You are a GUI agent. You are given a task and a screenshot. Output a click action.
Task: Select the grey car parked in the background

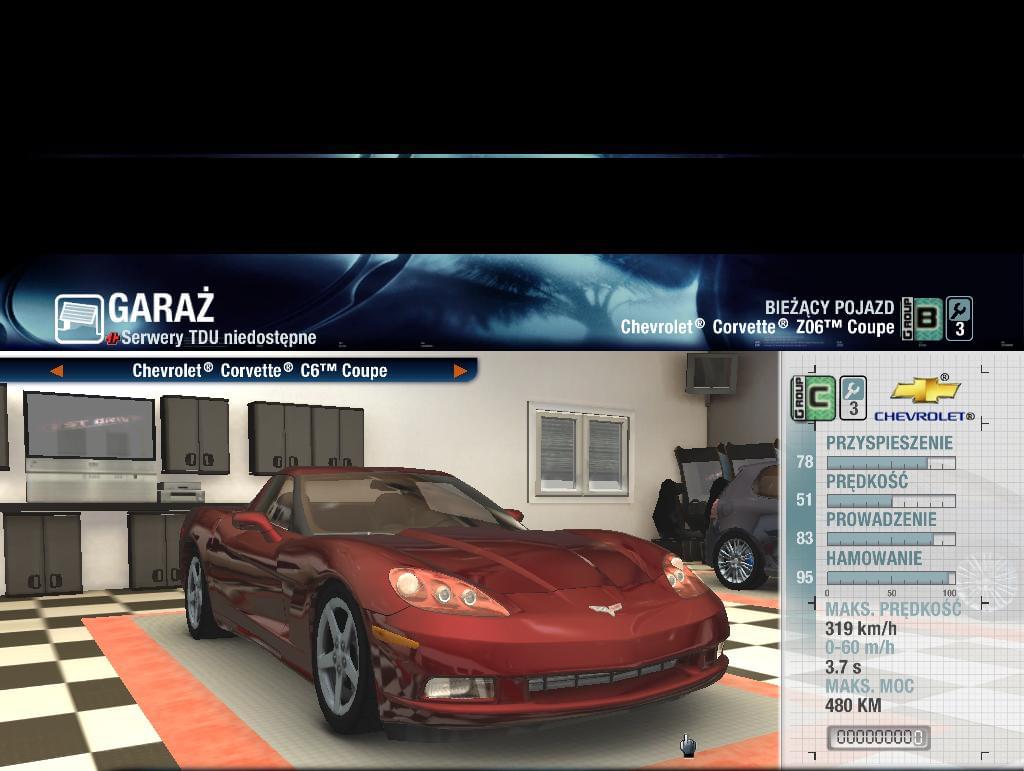click(744, 522)
